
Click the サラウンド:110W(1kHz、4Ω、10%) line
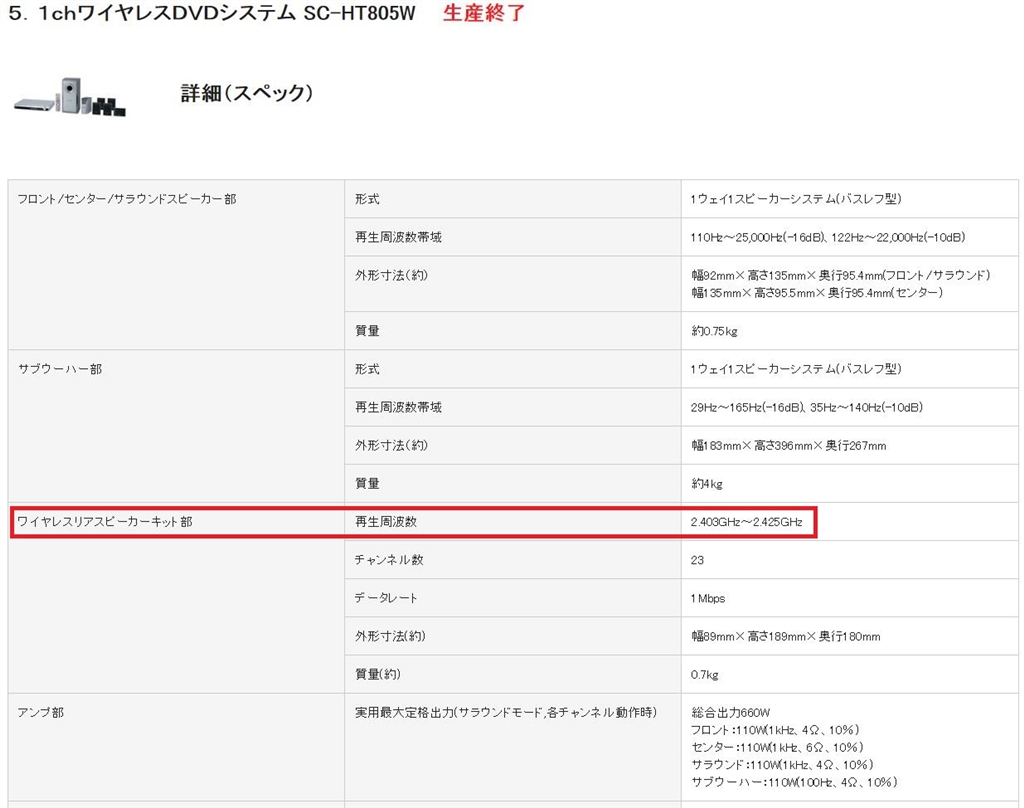tap(782, 764)
